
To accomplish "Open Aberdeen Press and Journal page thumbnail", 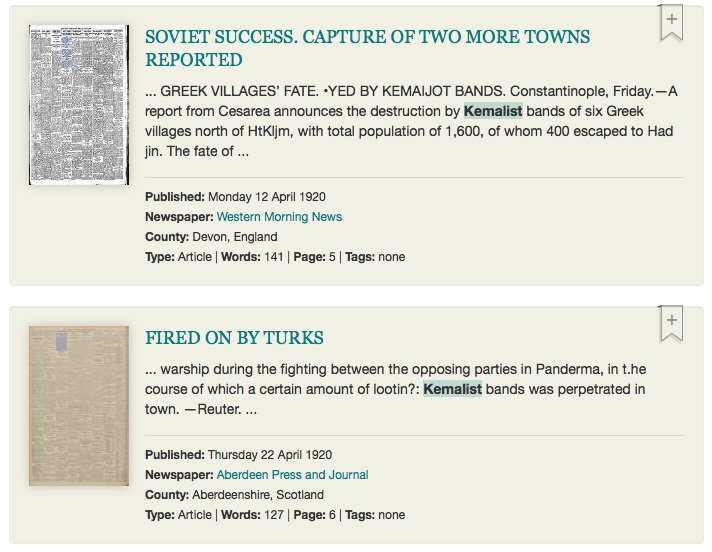I will 80,405.
